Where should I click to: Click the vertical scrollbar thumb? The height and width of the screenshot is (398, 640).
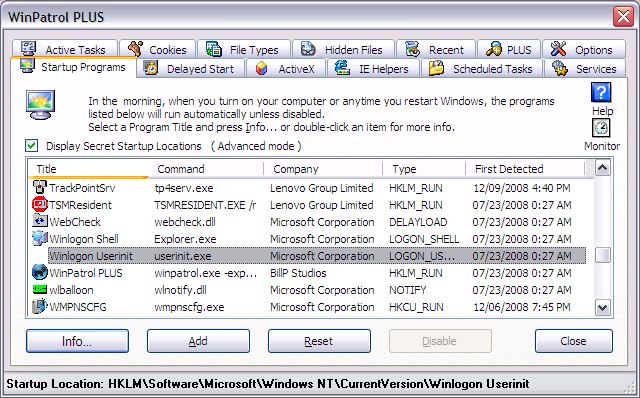click(603, 256)
